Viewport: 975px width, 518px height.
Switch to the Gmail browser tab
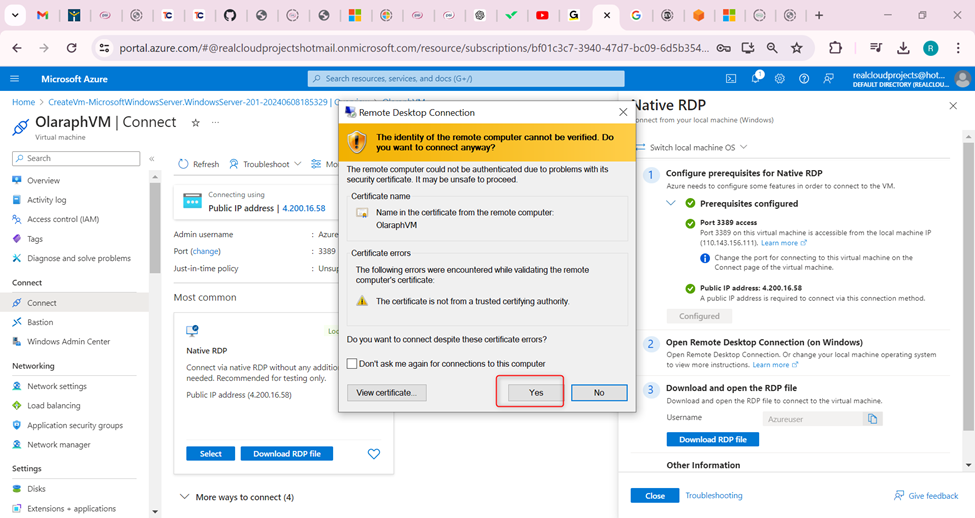(x=42, y=16)
